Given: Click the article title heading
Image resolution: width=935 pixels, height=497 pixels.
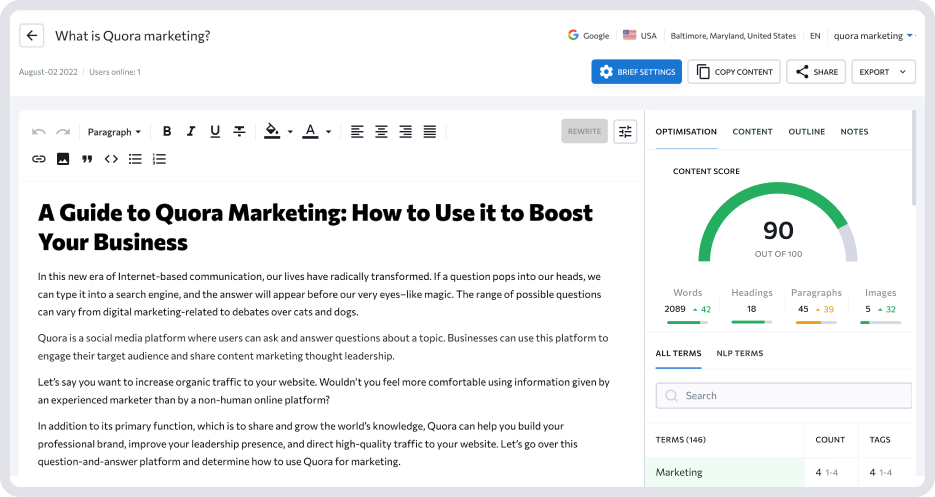Looking at the screenshot, I should point(315,227).
